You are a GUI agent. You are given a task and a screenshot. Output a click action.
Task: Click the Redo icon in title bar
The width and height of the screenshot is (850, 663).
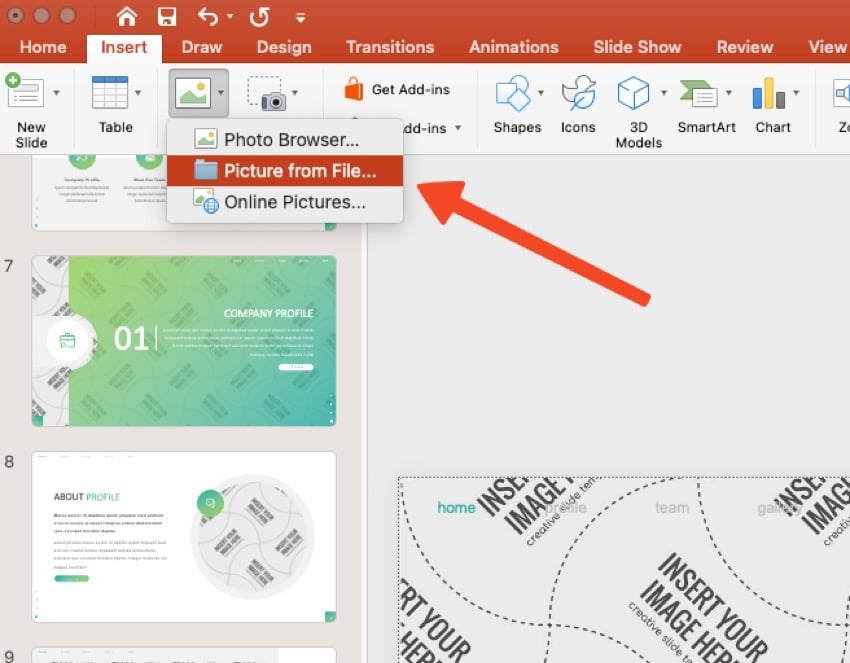[x=259, y=16]
